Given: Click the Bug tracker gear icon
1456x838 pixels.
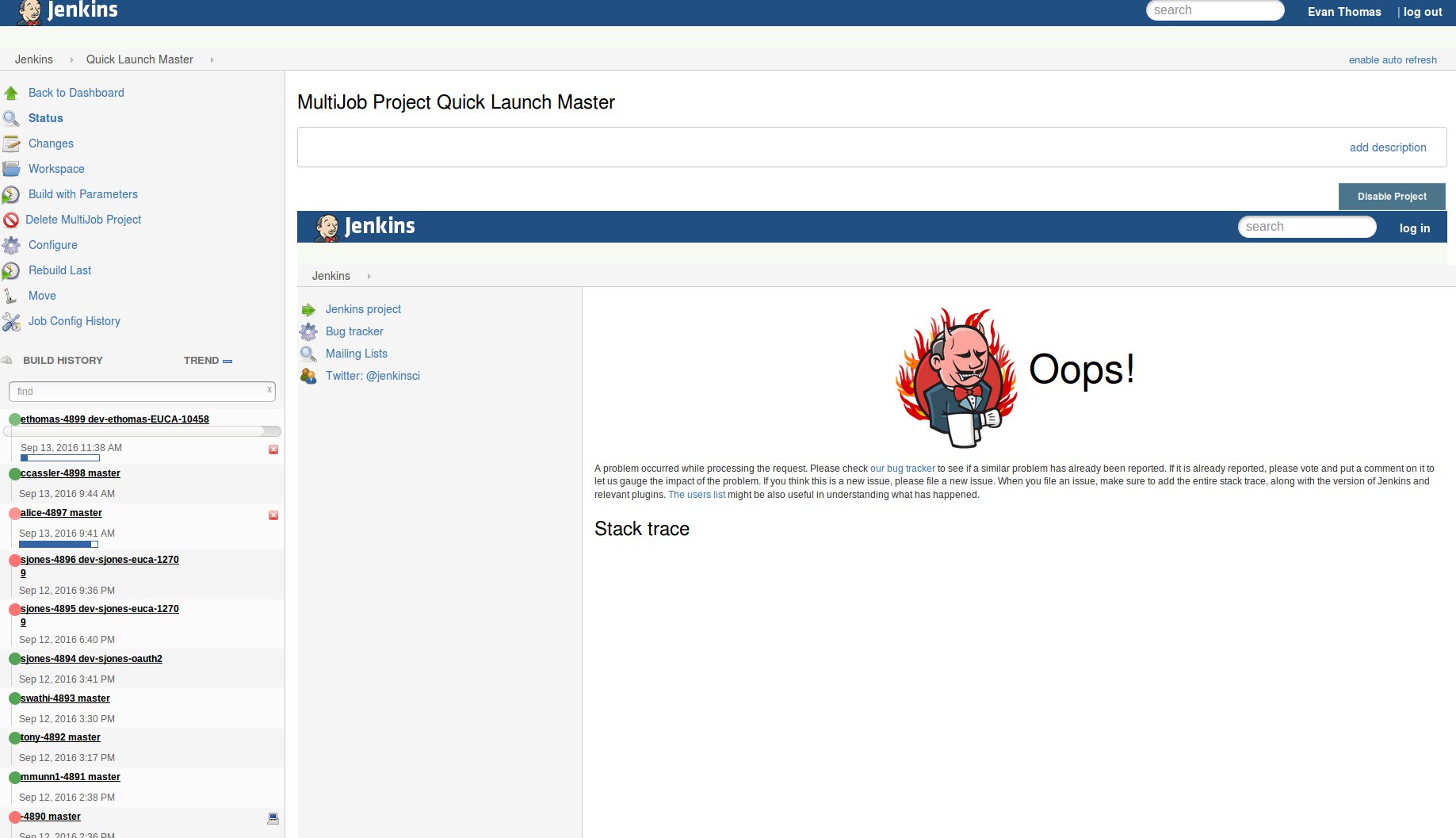Looking at the screenshot, I should point(308,331).
